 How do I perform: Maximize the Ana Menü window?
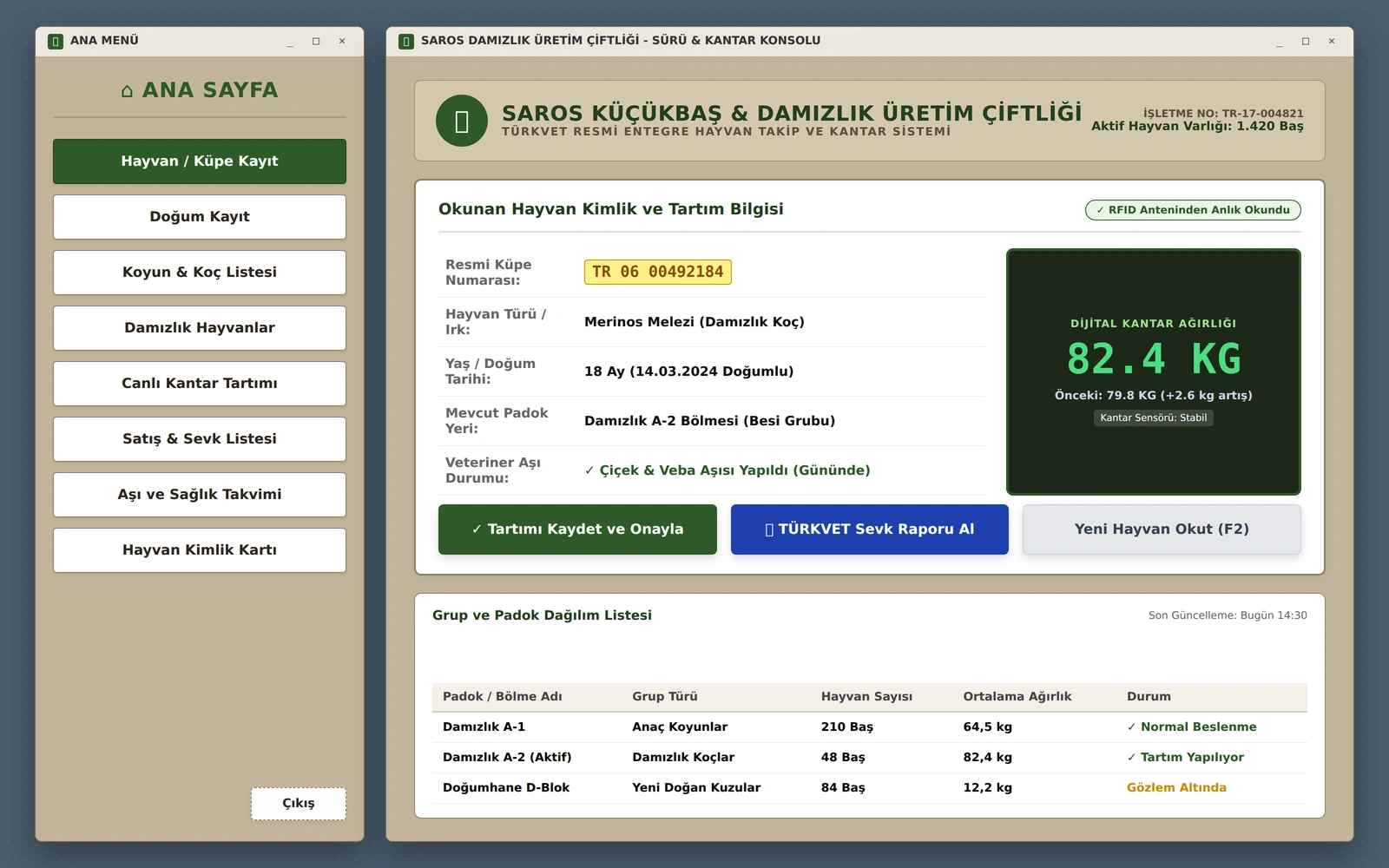pyautogui.click(x=316, y=41)
